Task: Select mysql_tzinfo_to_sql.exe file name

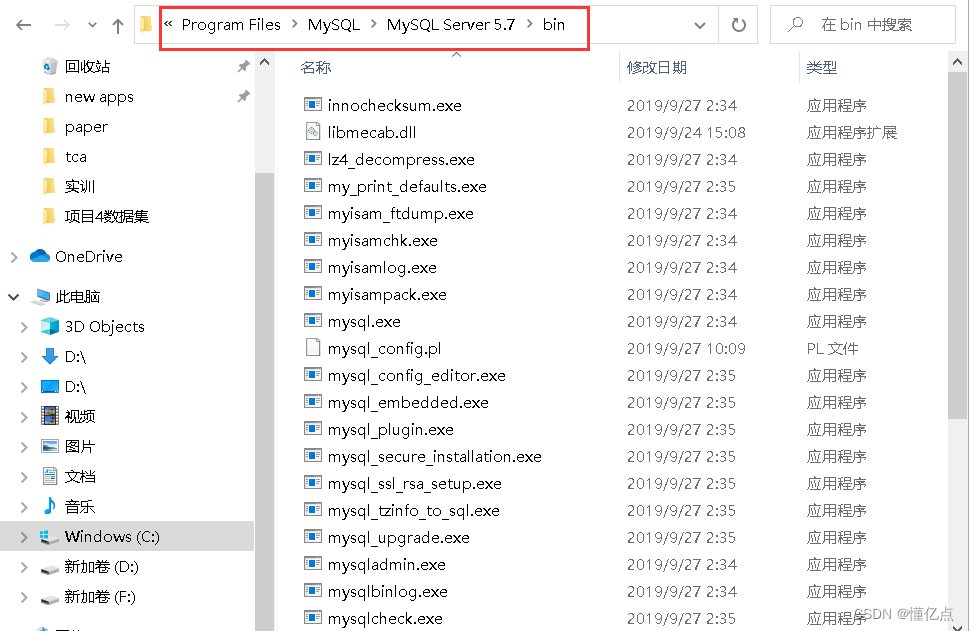Action: pyautogui.click(x=413, y=510)
